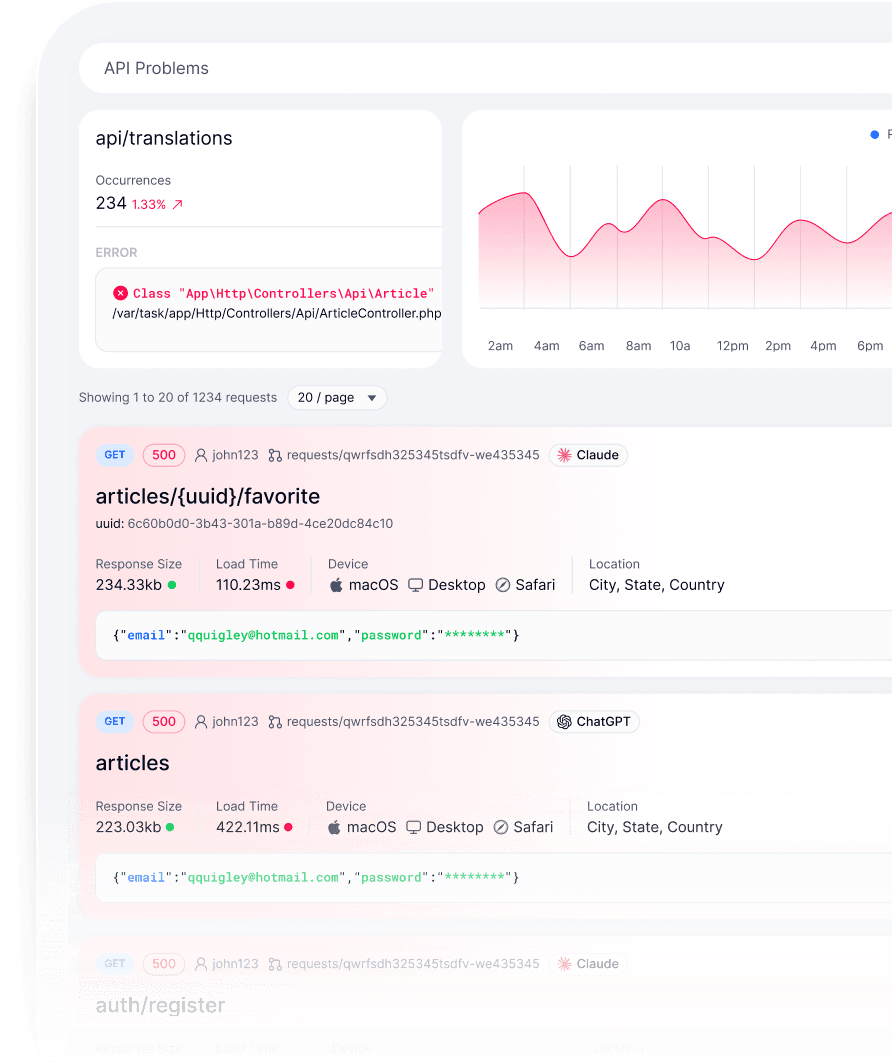This screenshot has width=896, height=1064.
Task: Click the blue legend dot above chart
Action: 875,135
